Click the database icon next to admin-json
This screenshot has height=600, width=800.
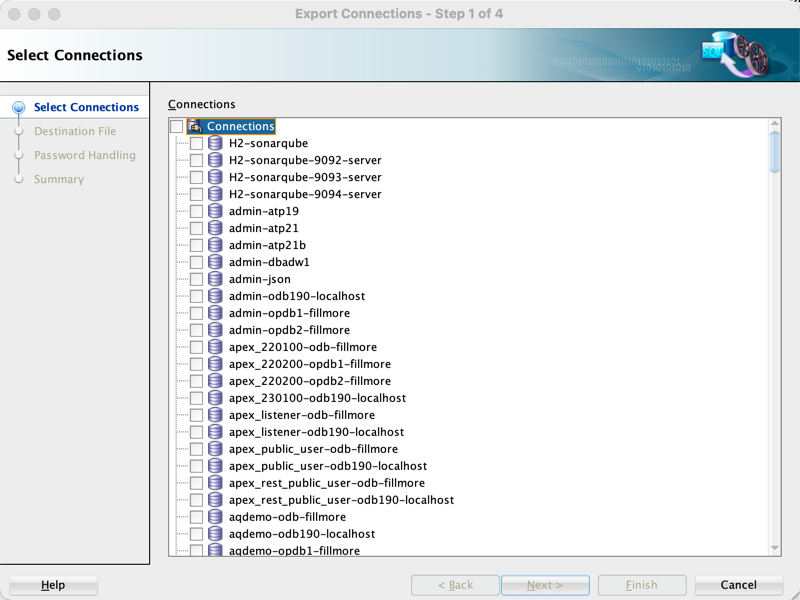215,279
